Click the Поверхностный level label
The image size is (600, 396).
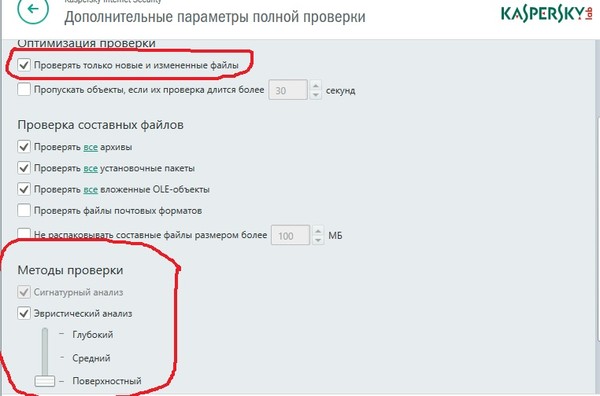[107, 381]
